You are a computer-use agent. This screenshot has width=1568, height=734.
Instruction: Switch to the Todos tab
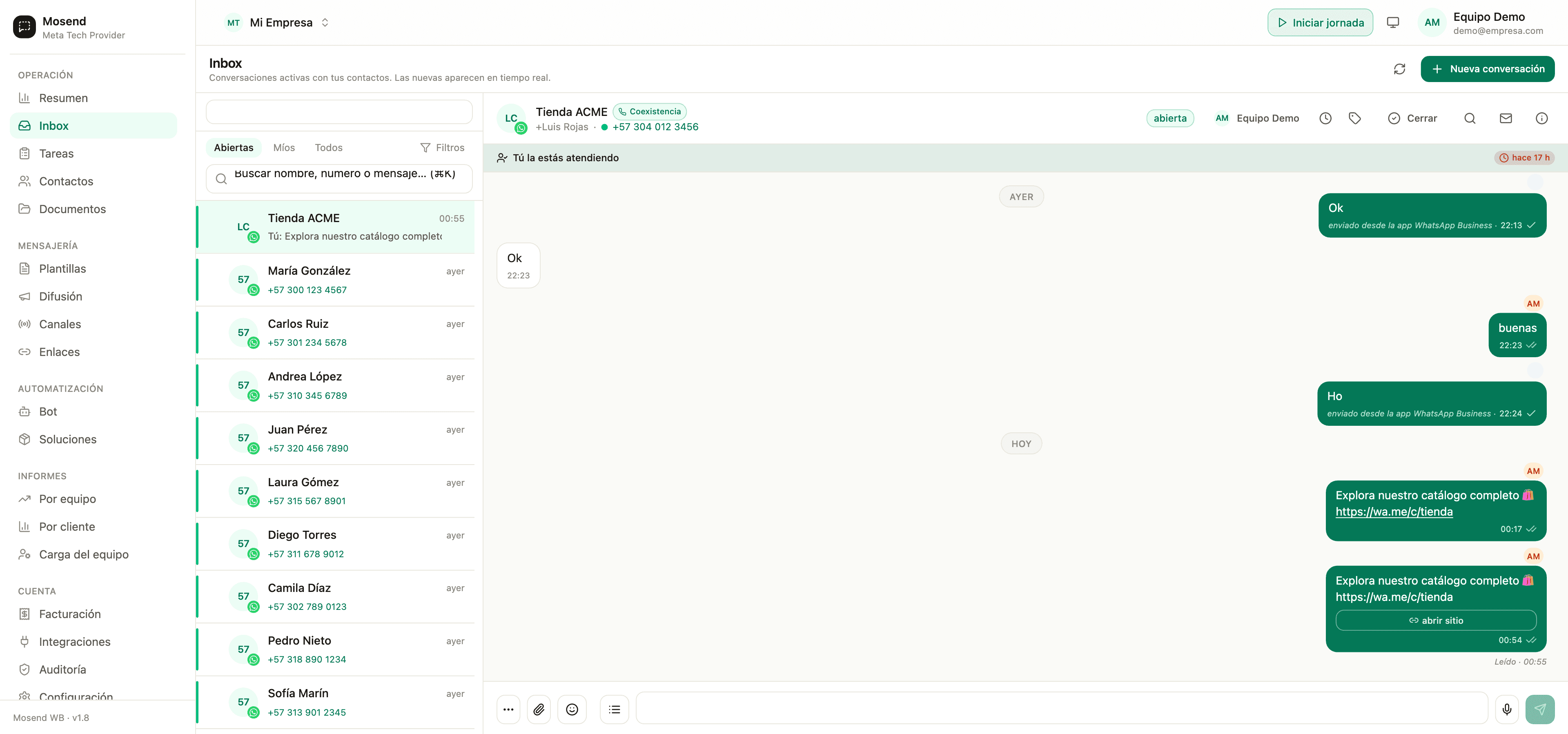pos(328,147)
